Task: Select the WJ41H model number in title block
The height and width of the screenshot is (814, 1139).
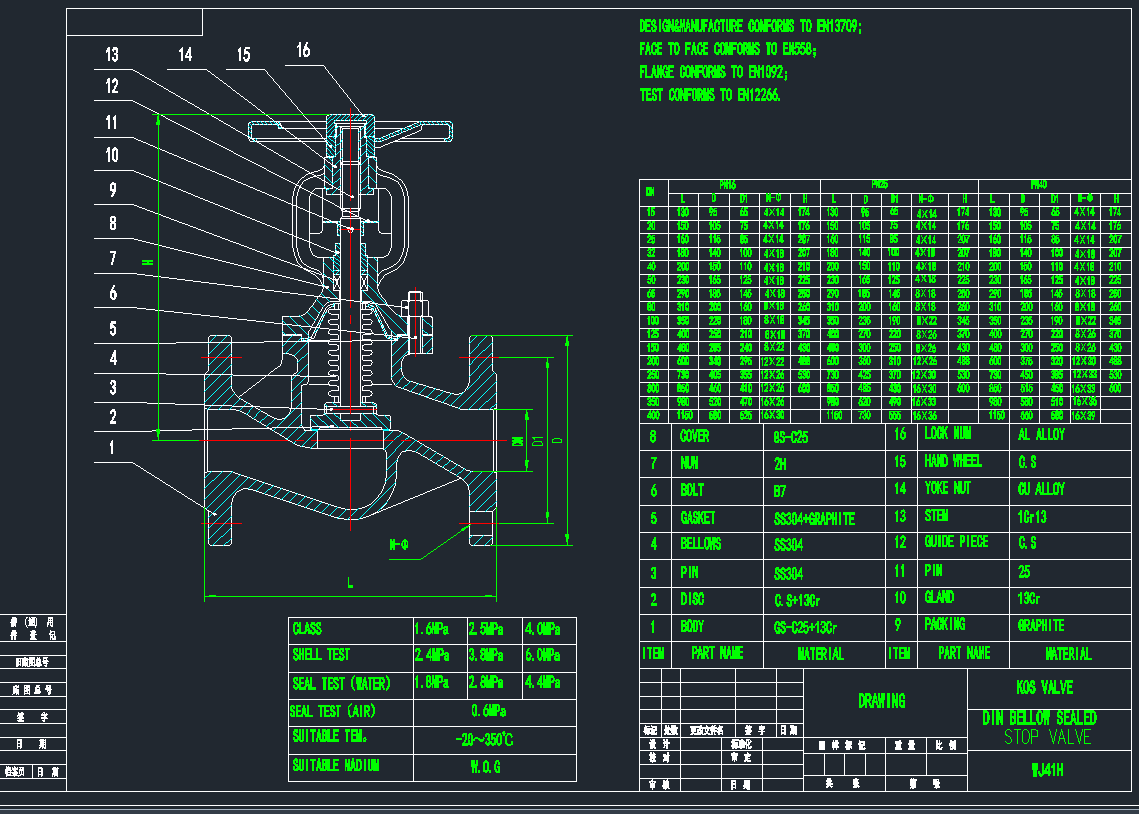Action: [x=1047, y=770]
